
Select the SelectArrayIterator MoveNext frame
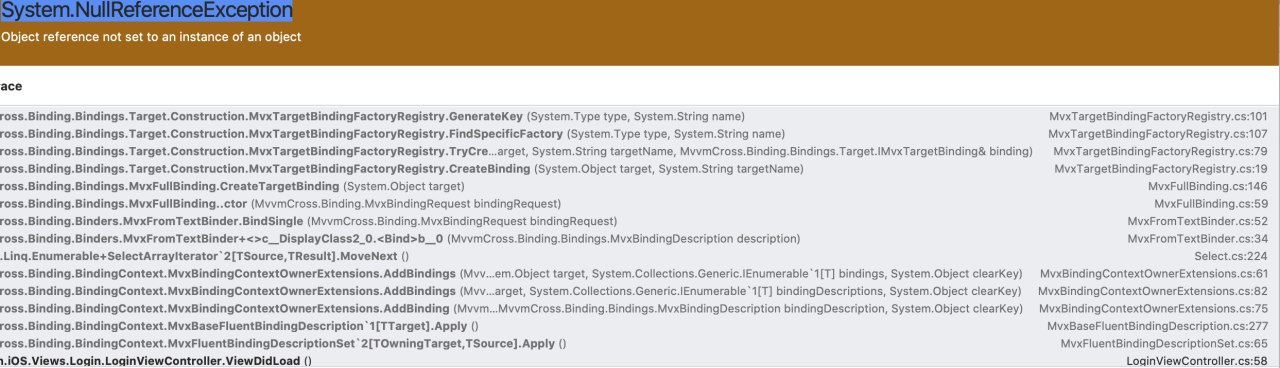tap(640, 255)
